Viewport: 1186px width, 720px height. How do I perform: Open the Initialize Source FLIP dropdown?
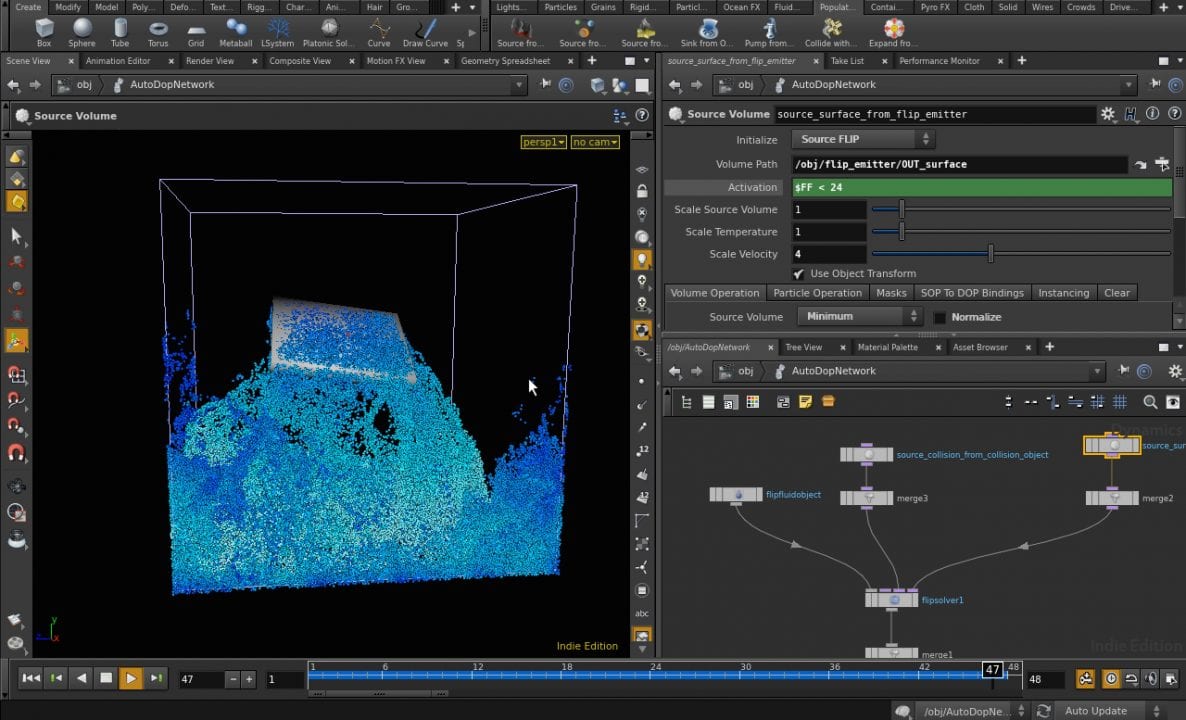864,139
